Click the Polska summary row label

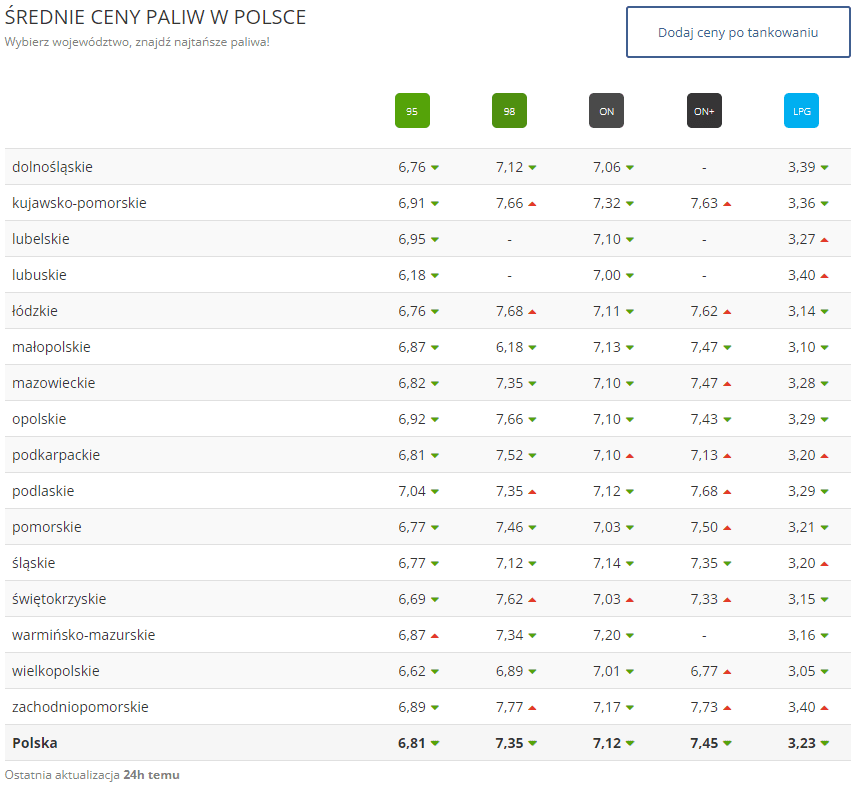click(35, 743)
